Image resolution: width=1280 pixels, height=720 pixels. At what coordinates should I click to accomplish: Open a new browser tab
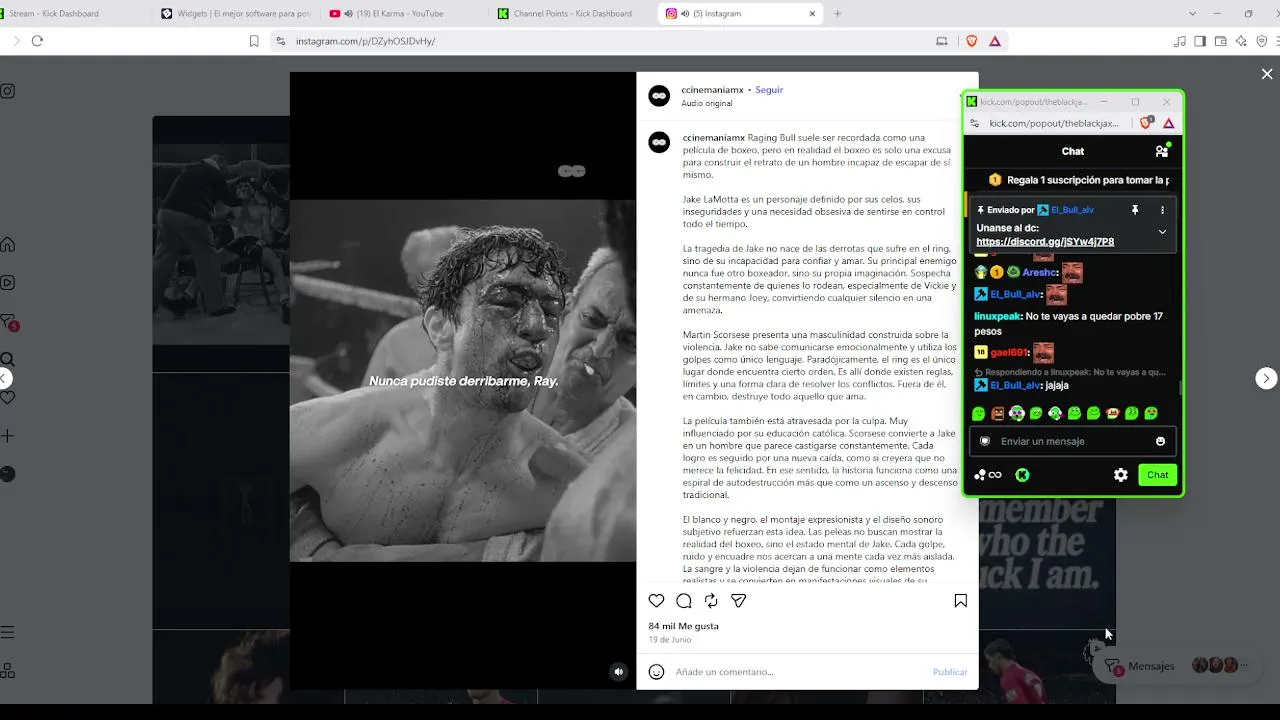838,14
